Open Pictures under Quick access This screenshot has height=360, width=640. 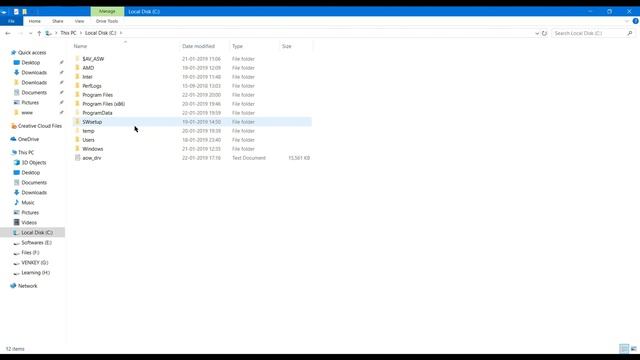(30, 102)
